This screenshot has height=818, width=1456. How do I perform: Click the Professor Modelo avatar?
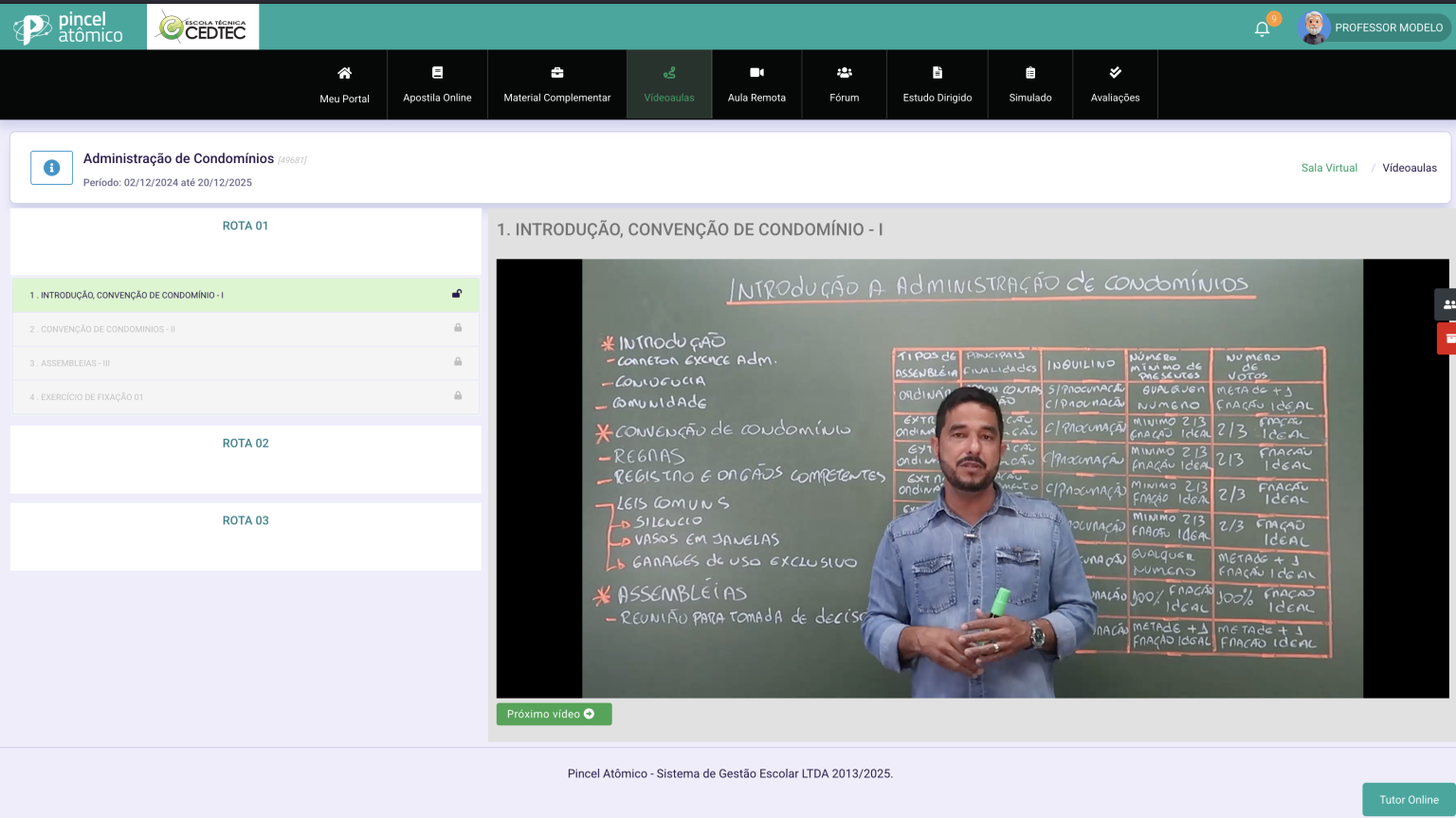(x=1314, y=27)
